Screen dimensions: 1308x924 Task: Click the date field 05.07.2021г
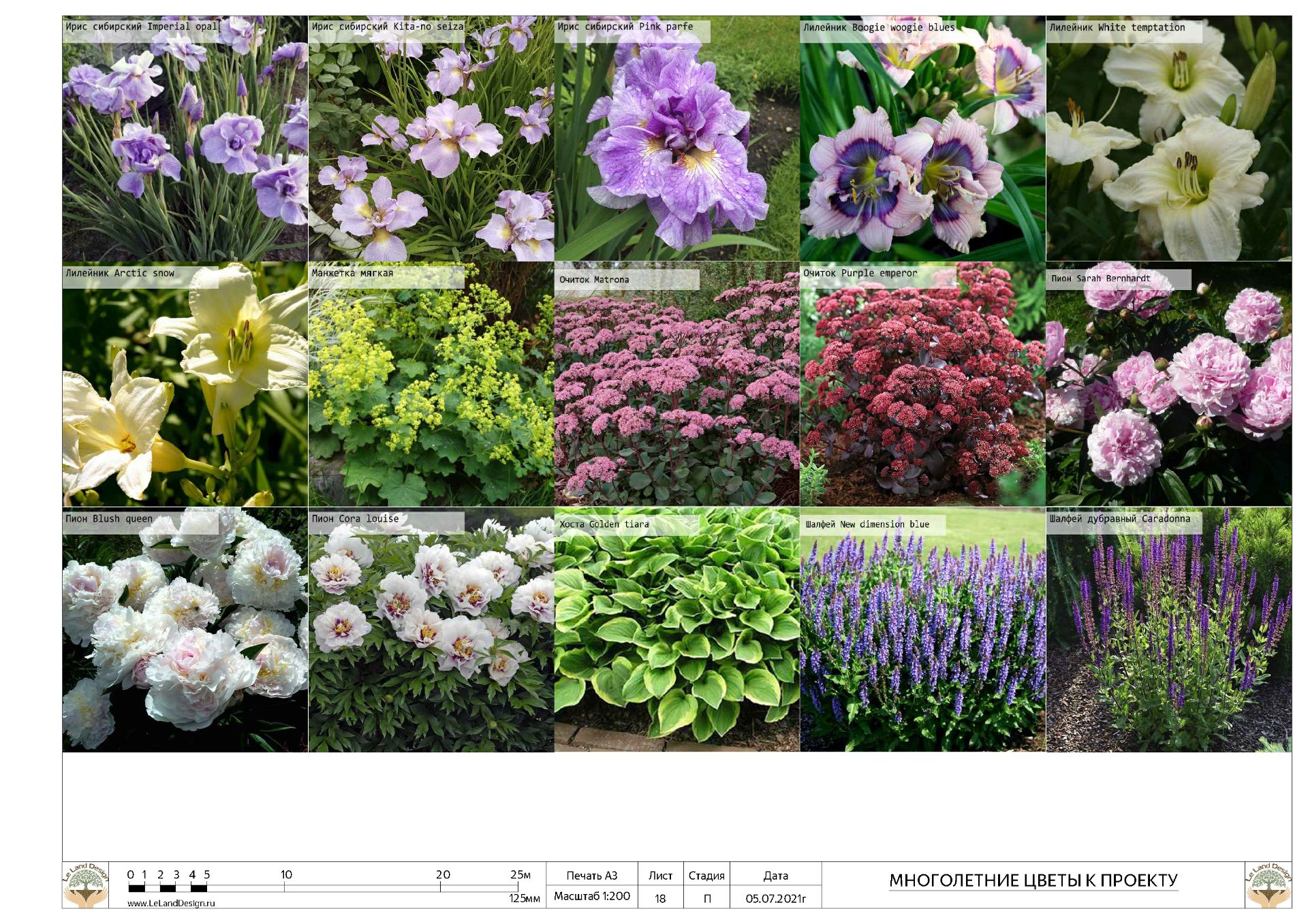point(775,898)
